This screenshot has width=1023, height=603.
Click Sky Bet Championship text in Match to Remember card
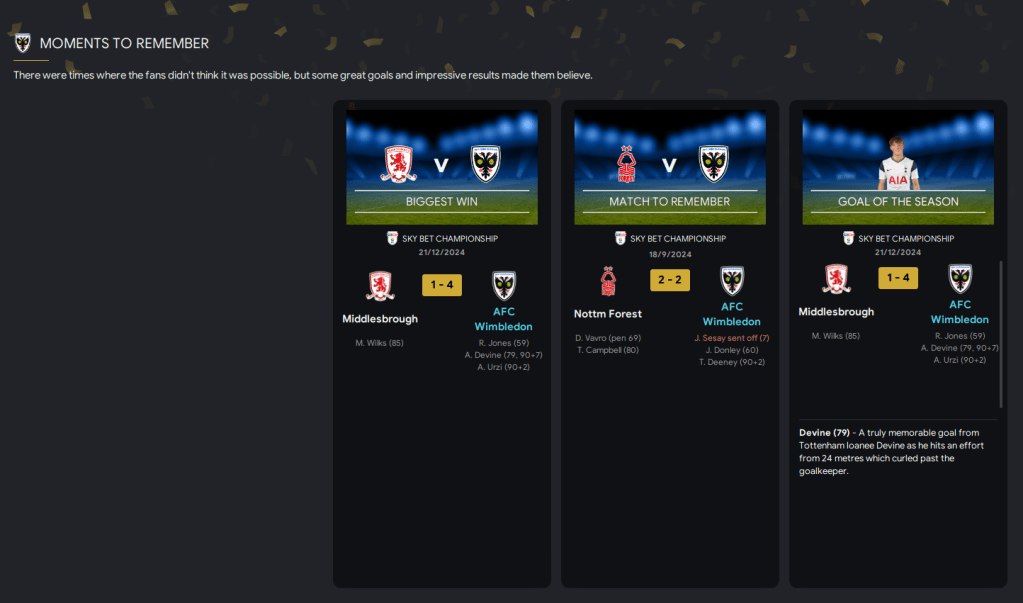point(678,239)
